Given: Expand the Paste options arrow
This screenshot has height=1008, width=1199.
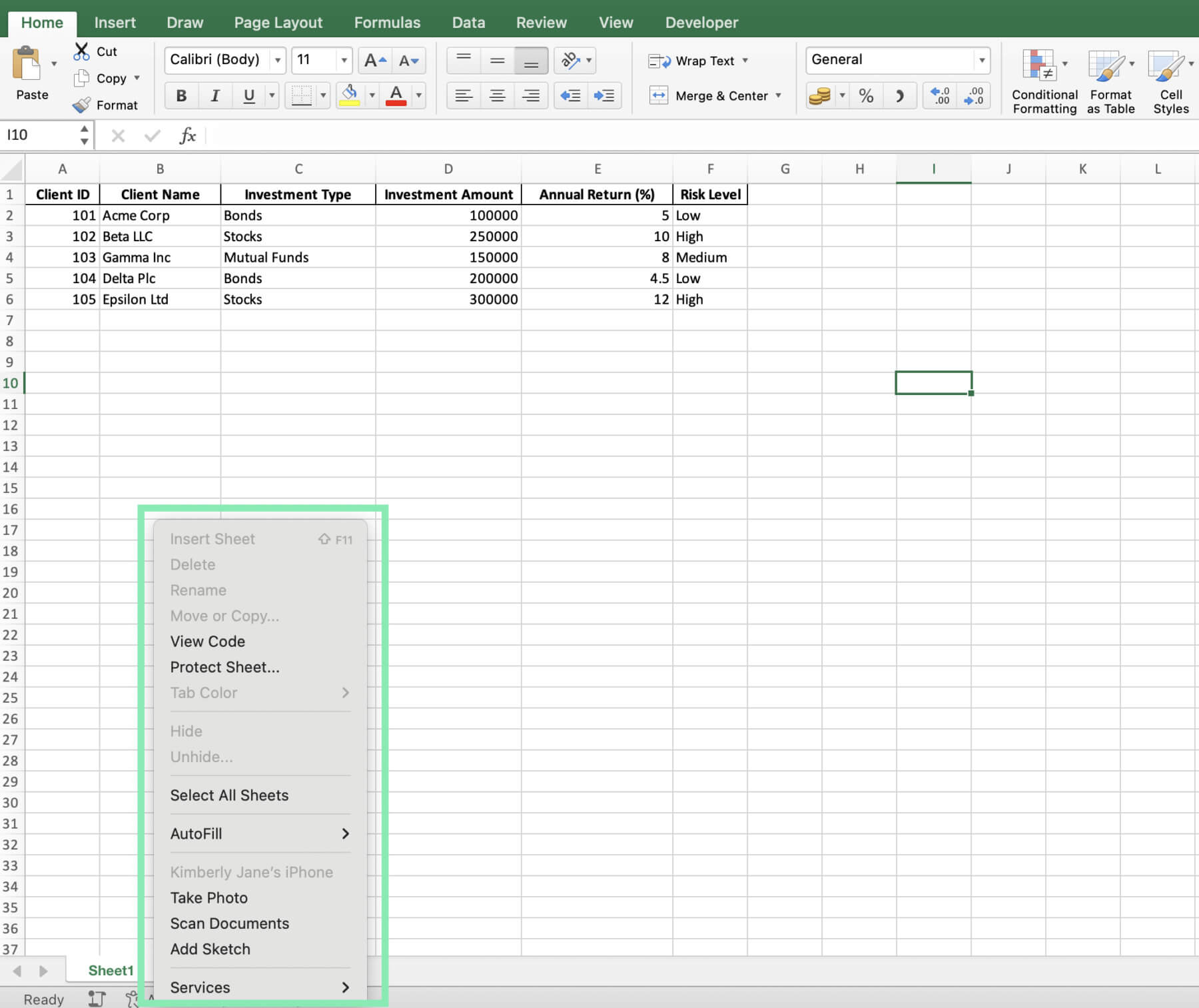Looking at the screenshot, I should click(54, 64).
